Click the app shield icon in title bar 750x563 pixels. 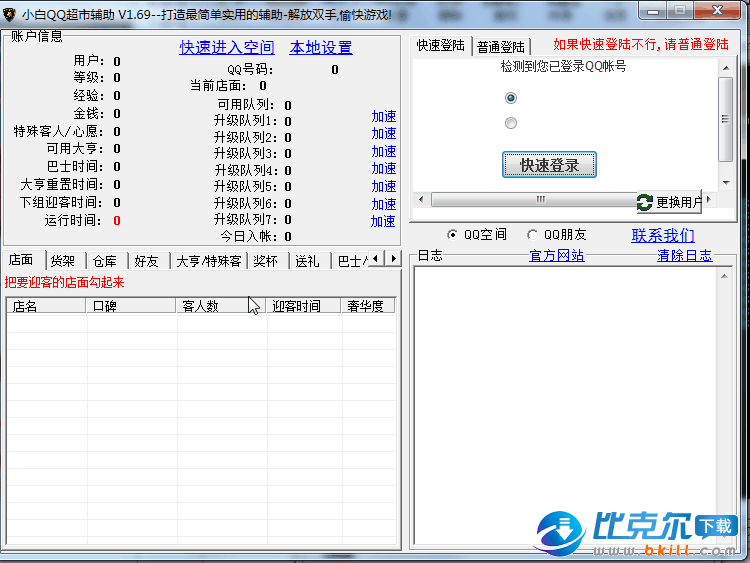tap(10, 13)
